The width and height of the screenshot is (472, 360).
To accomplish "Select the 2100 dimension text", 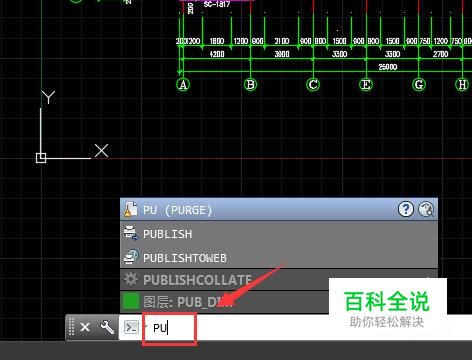I will coord(282,41).
